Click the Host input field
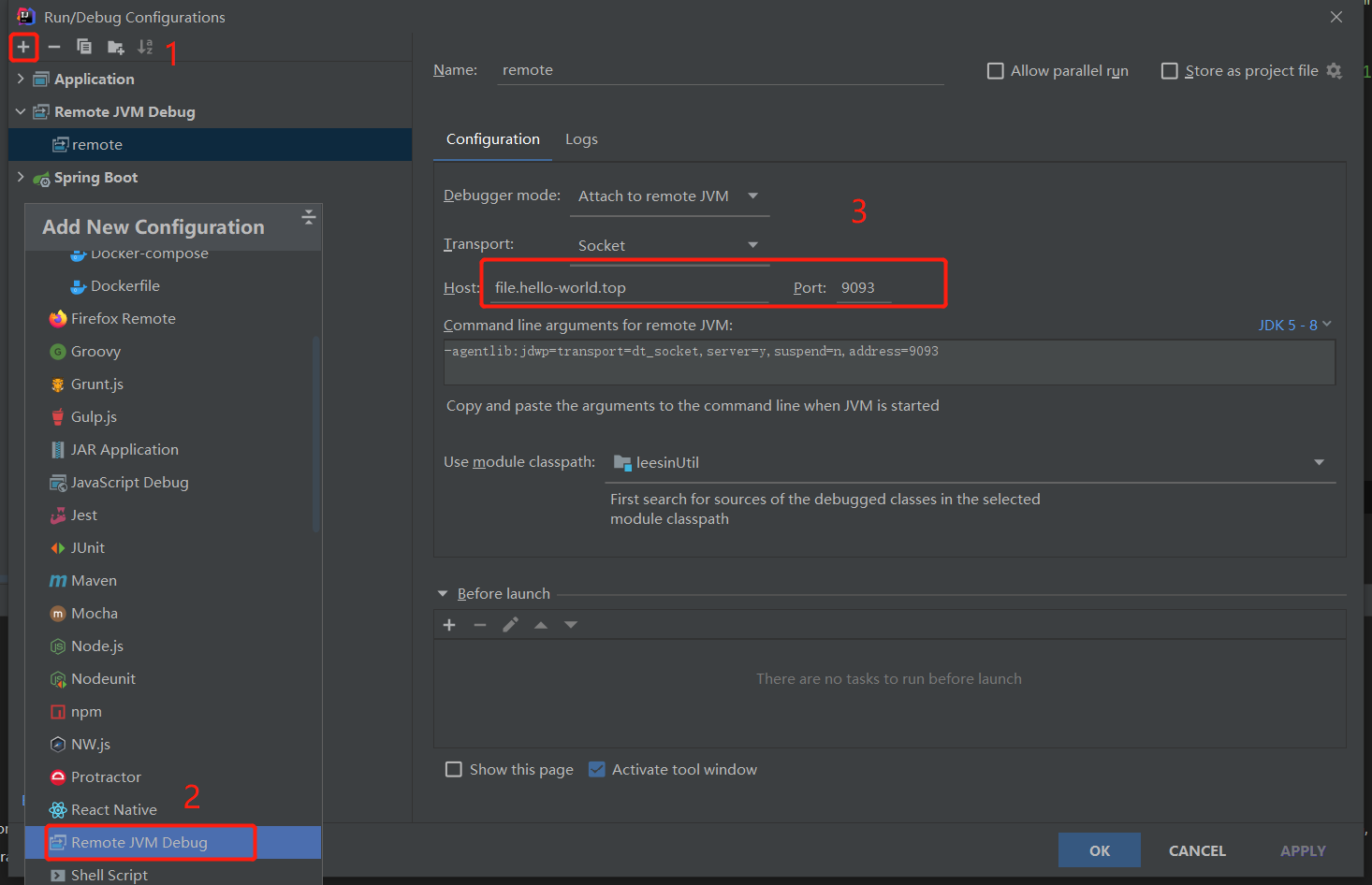Screen dimensions: 1372x885 (629, 288)
